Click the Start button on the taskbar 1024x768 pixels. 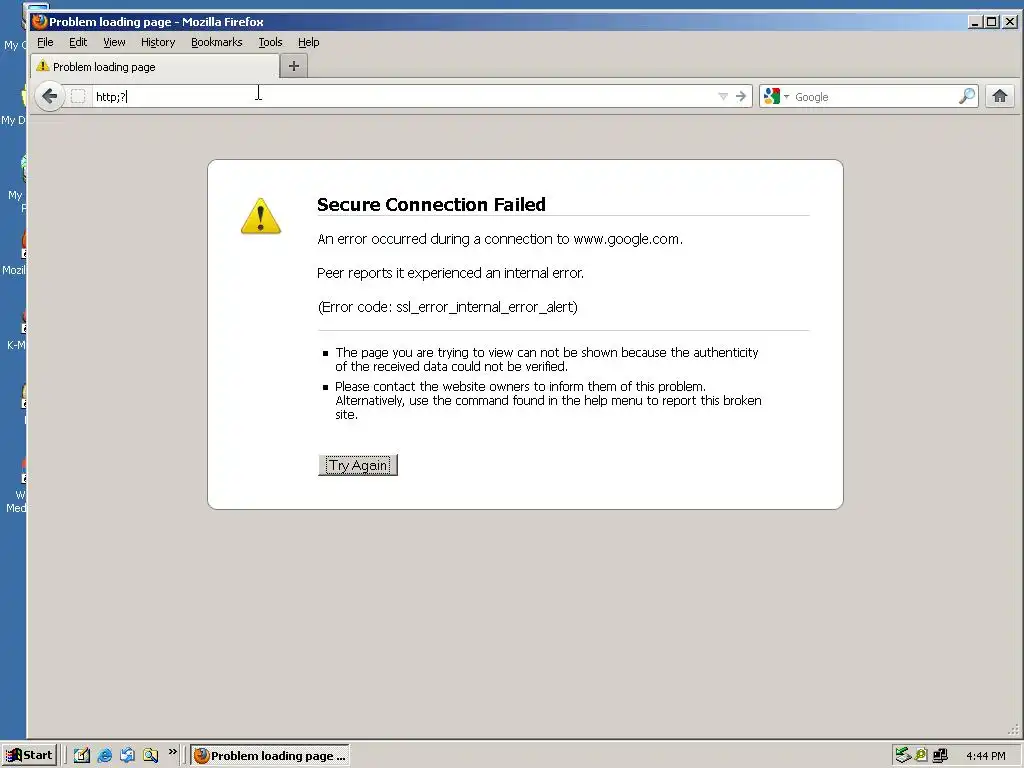(29, 755)
